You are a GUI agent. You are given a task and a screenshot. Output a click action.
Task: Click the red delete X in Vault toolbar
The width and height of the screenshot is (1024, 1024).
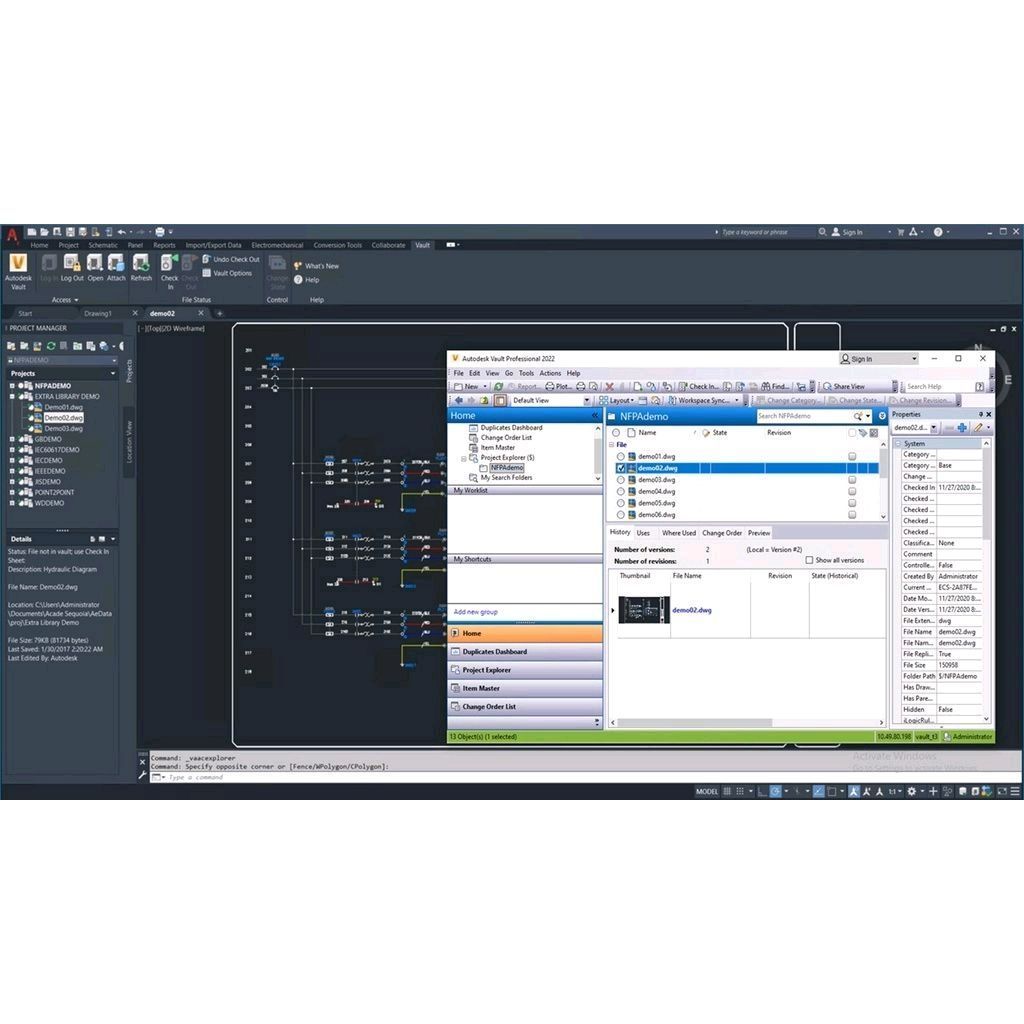pyautogui.click(x=609, y=387)
